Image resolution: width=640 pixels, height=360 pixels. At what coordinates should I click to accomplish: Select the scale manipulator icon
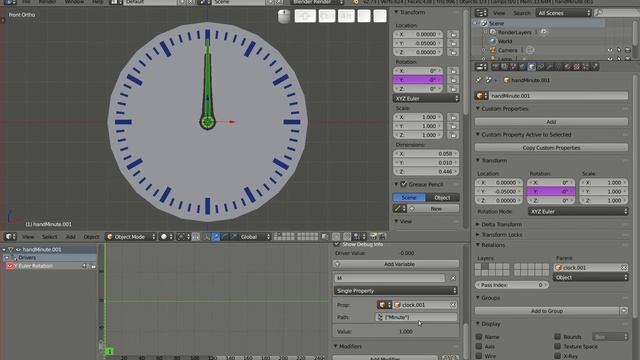(233, 237)
